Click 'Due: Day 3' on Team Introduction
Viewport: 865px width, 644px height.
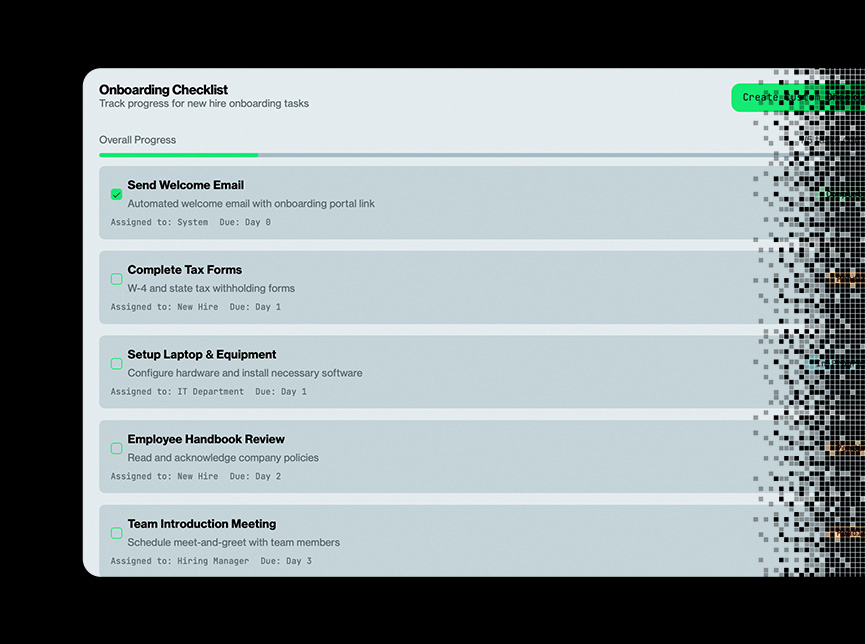pos(286,561)
